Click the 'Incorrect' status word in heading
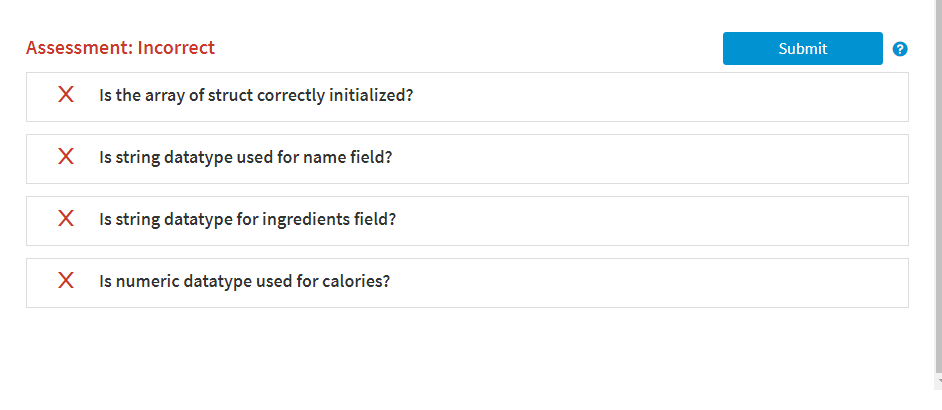Image resolution: width=942 pixels, height=410 pixels. [176, 47]
